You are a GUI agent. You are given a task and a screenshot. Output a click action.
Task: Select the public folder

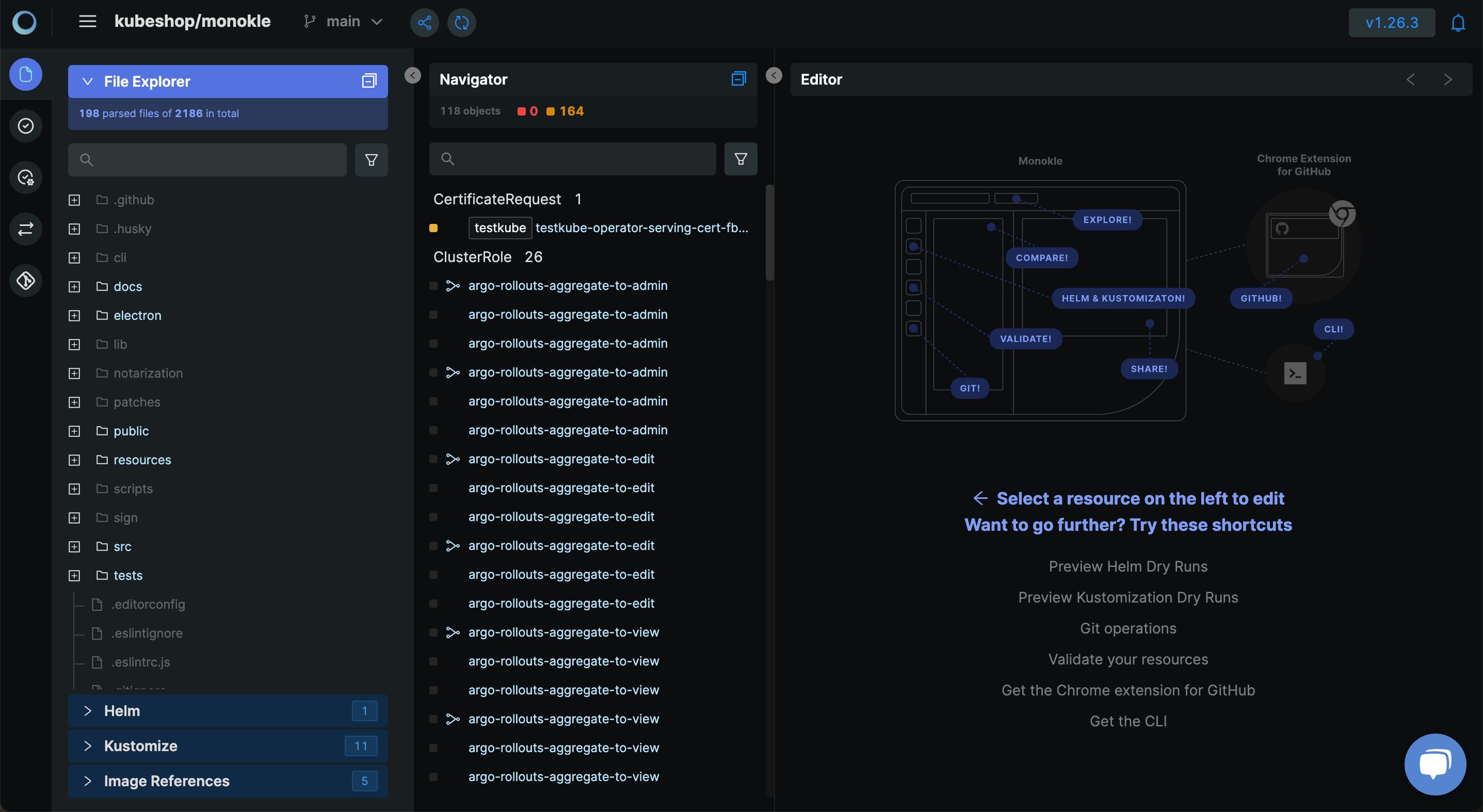click(131, 431)
